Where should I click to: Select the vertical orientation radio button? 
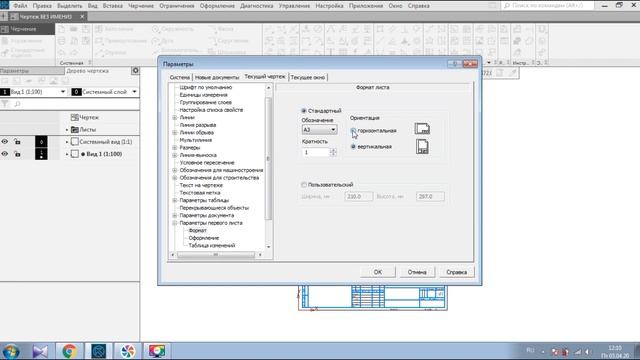tap(353, 147)
